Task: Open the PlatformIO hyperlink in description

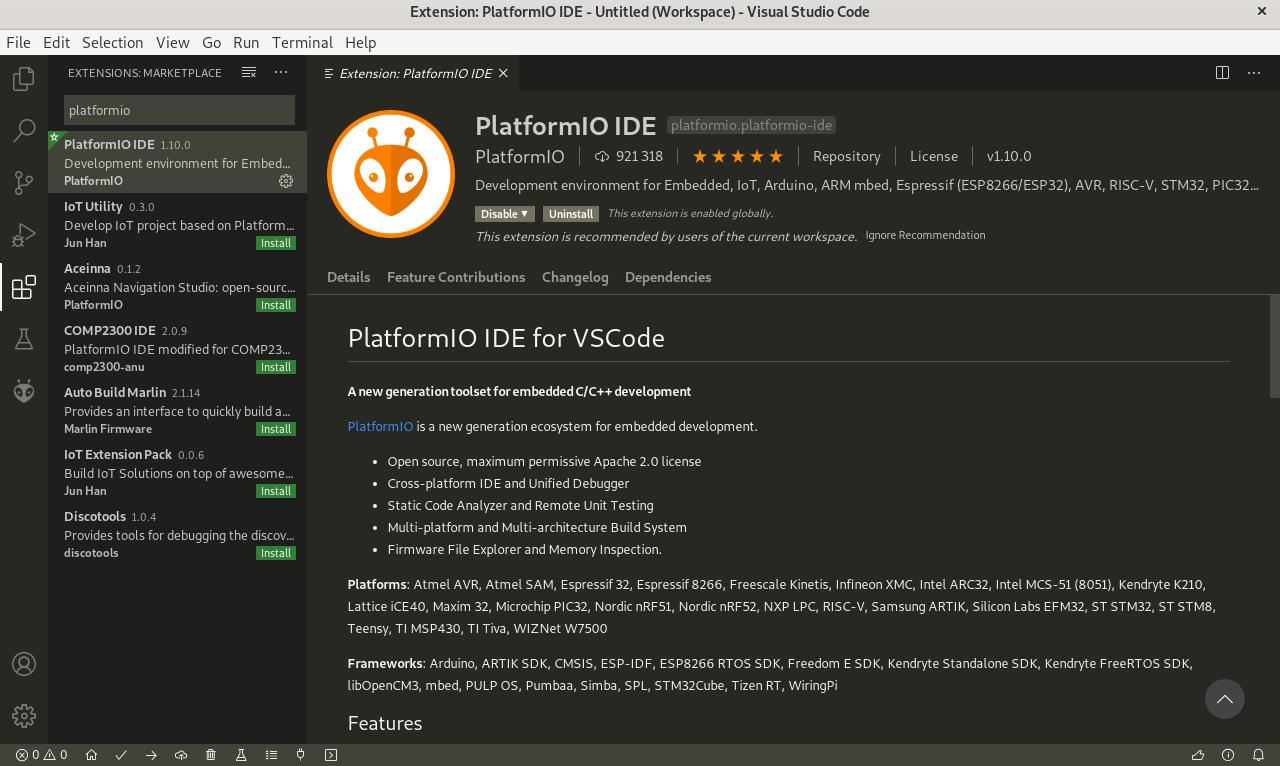Action: coord(380,426)
